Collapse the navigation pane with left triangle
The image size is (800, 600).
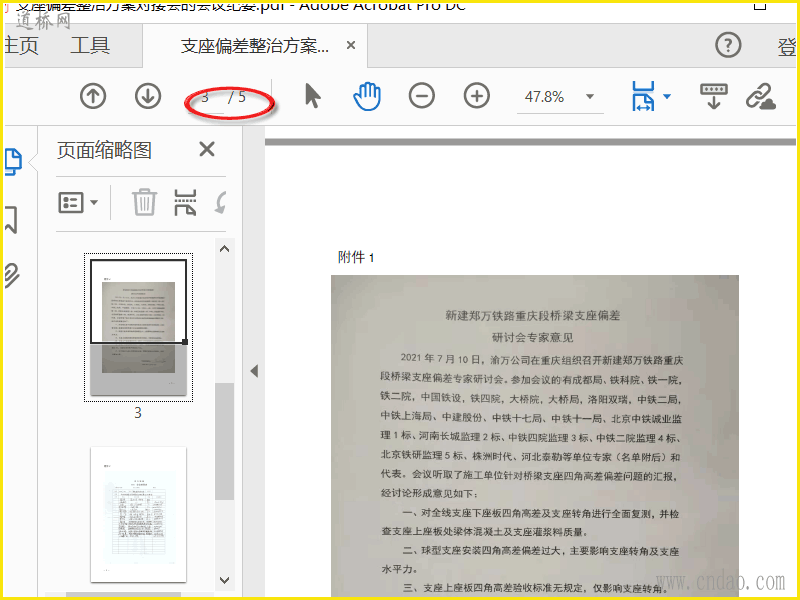[254, 371]
